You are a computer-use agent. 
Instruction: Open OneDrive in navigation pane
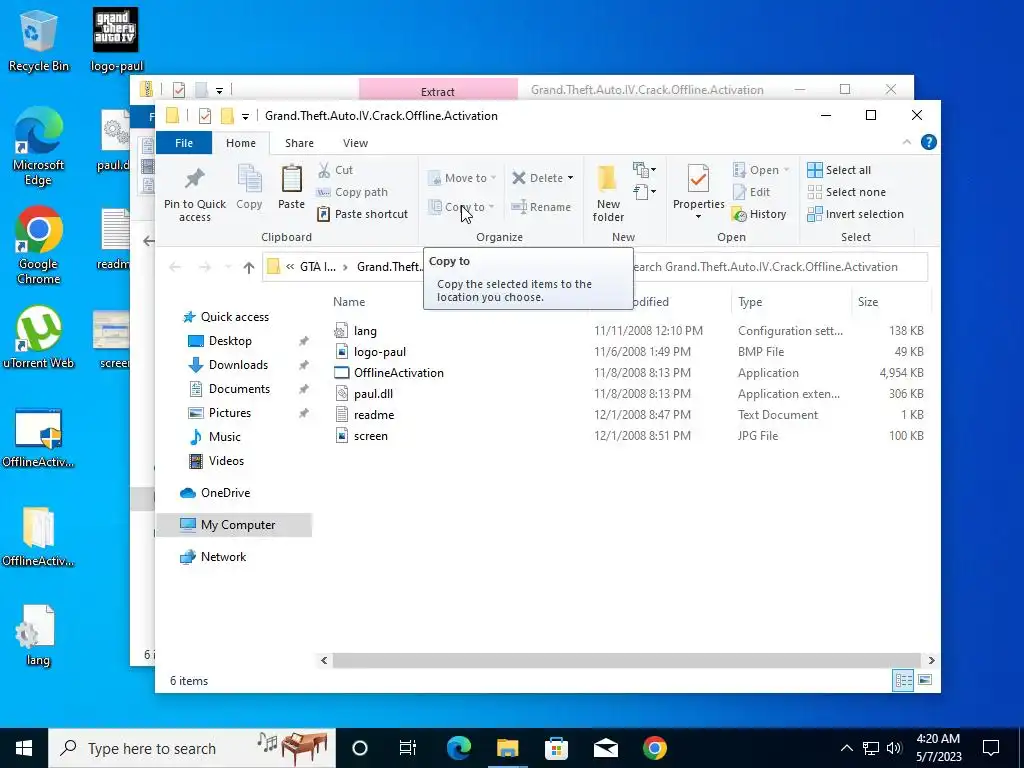(x=225, y=493)
